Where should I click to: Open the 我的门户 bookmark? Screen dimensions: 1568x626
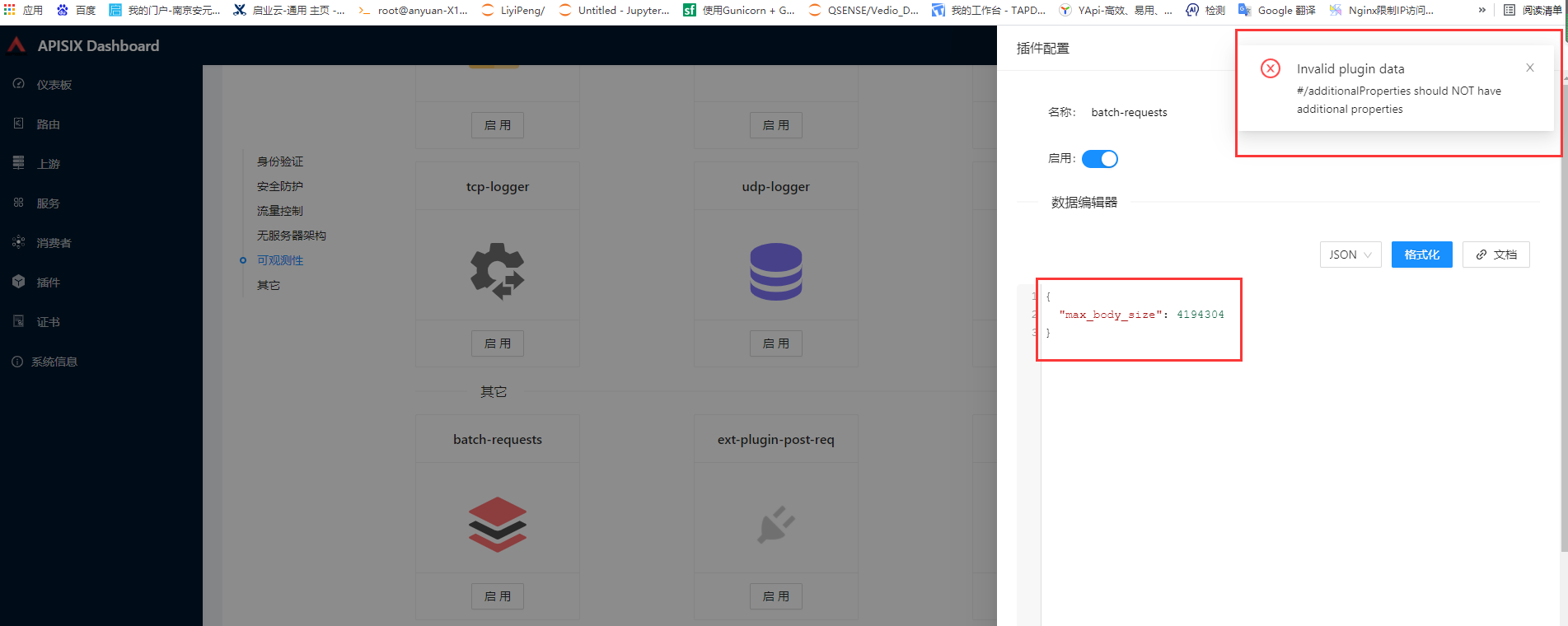(x=165, y=10)
